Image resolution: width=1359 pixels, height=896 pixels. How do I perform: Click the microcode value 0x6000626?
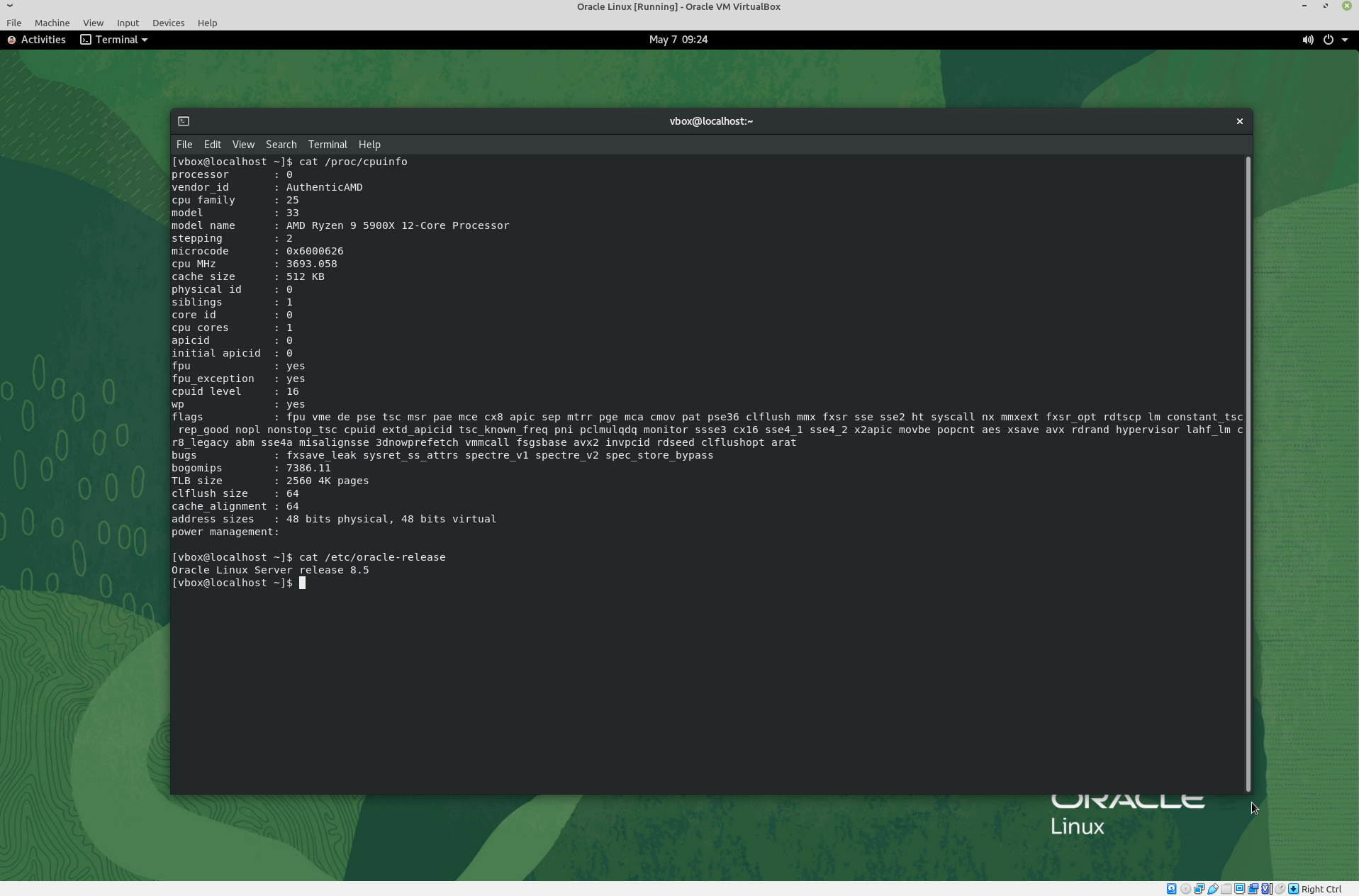pos(315,251)
